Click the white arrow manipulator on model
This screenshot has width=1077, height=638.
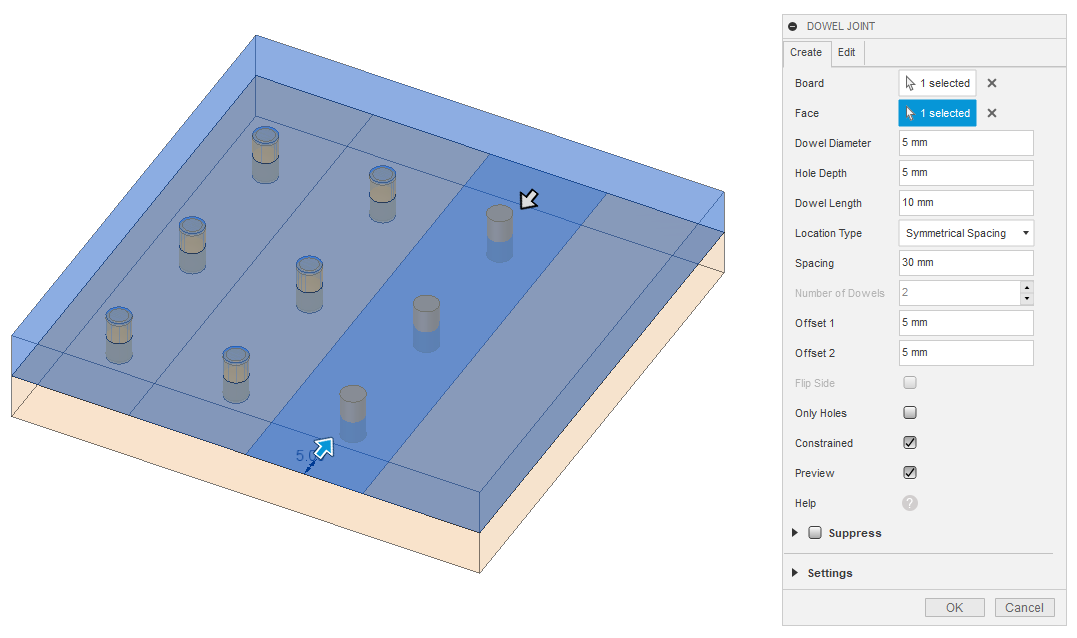(x=528, y=200)
